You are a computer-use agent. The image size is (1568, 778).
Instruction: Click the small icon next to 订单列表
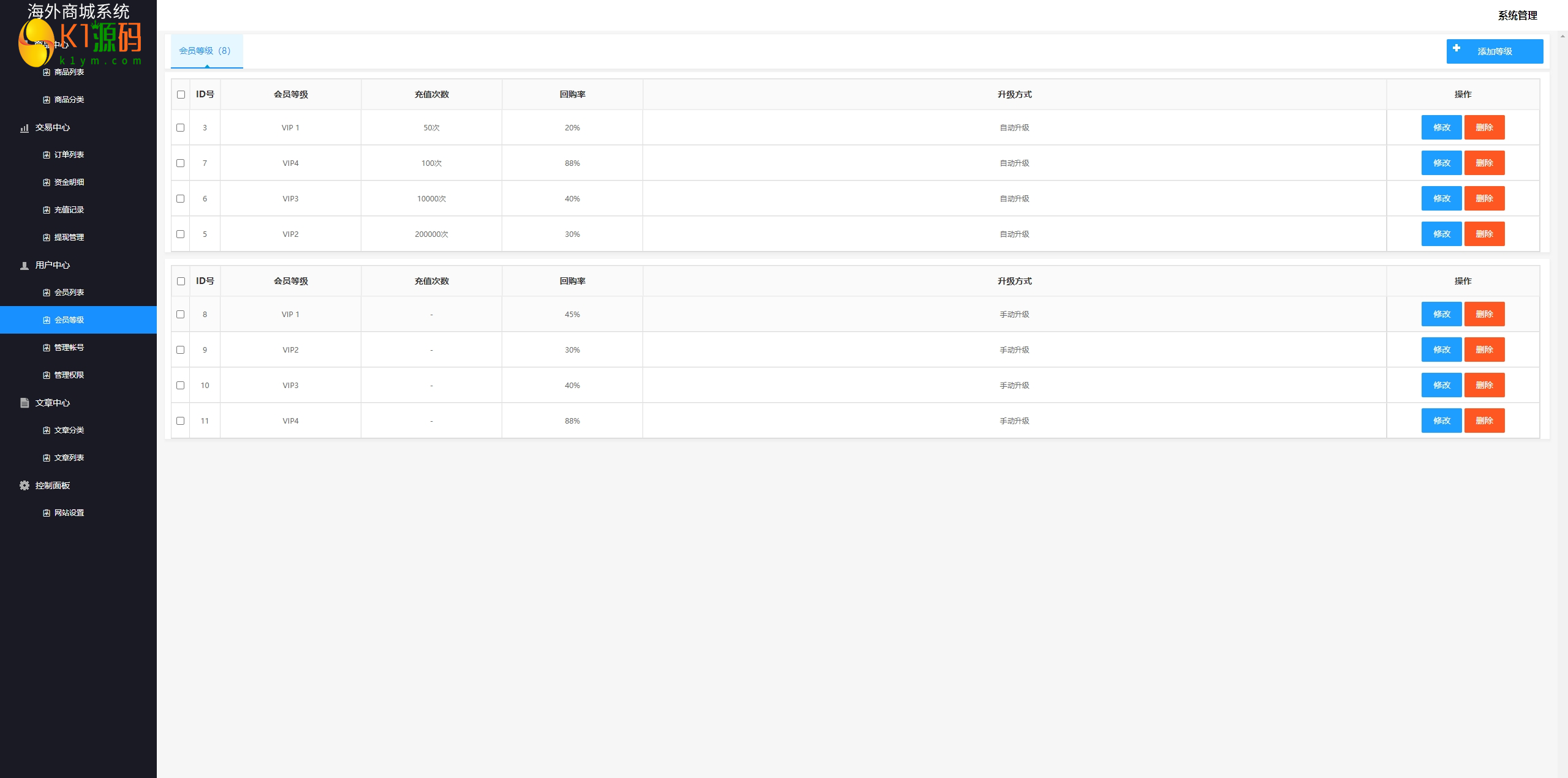(x=47, y=155)
